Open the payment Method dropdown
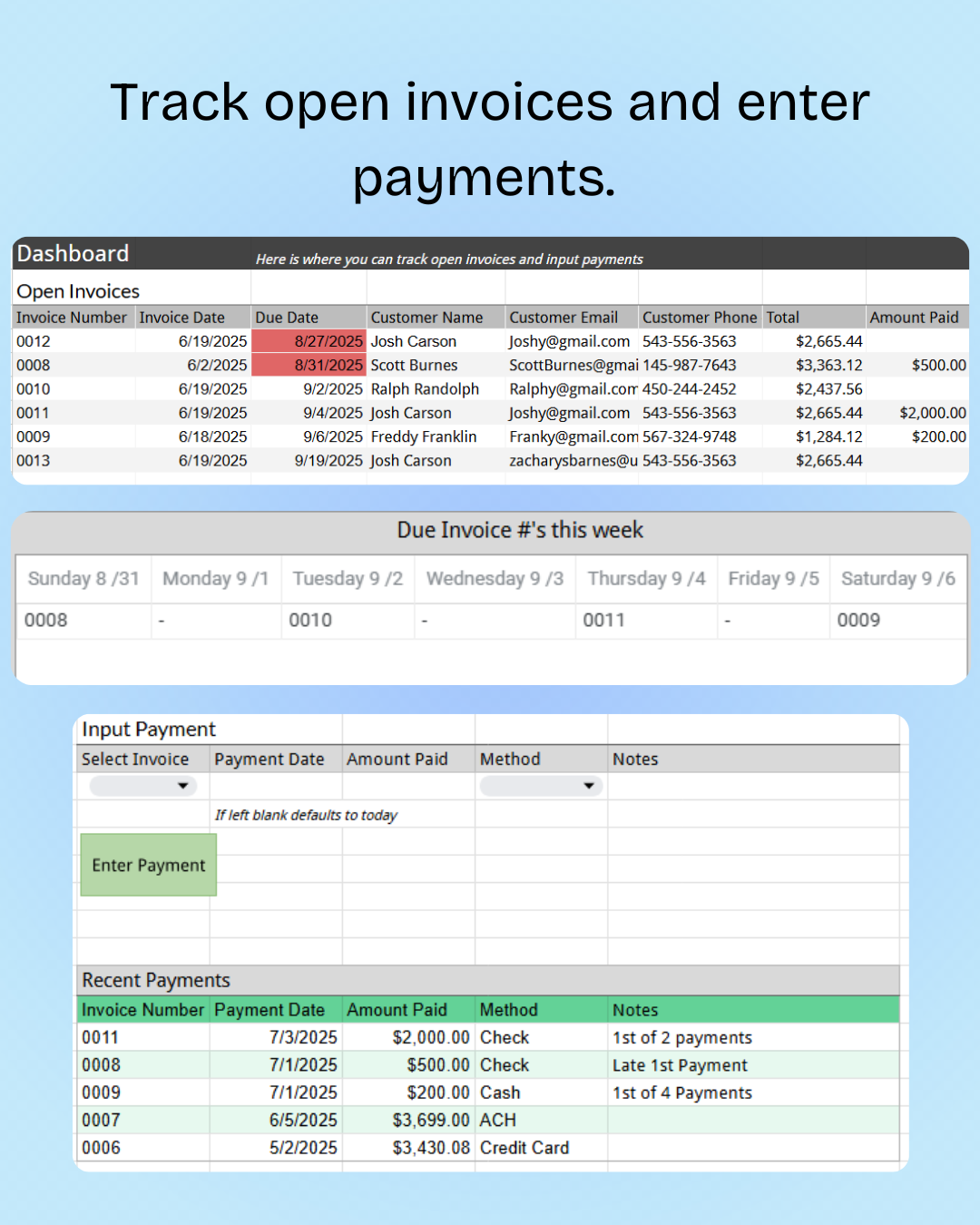This screenshot has width=980, height=1225. [541, 786]
